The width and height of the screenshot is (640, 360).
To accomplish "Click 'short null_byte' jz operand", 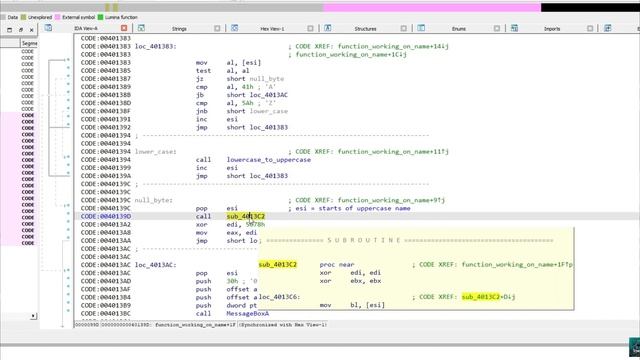I will [x=255, y=79].
